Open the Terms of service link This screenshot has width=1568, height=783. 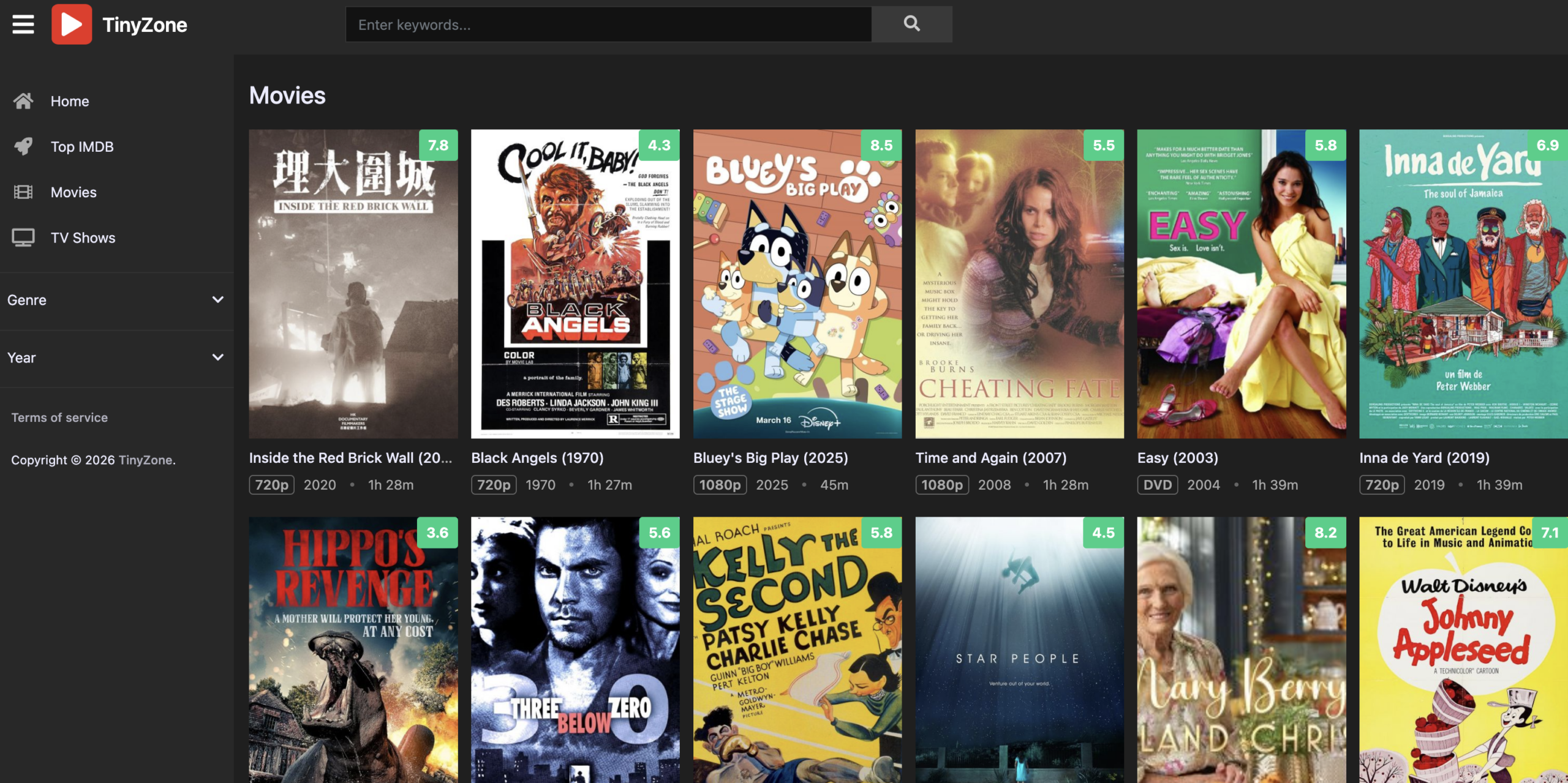coord(59,418)
